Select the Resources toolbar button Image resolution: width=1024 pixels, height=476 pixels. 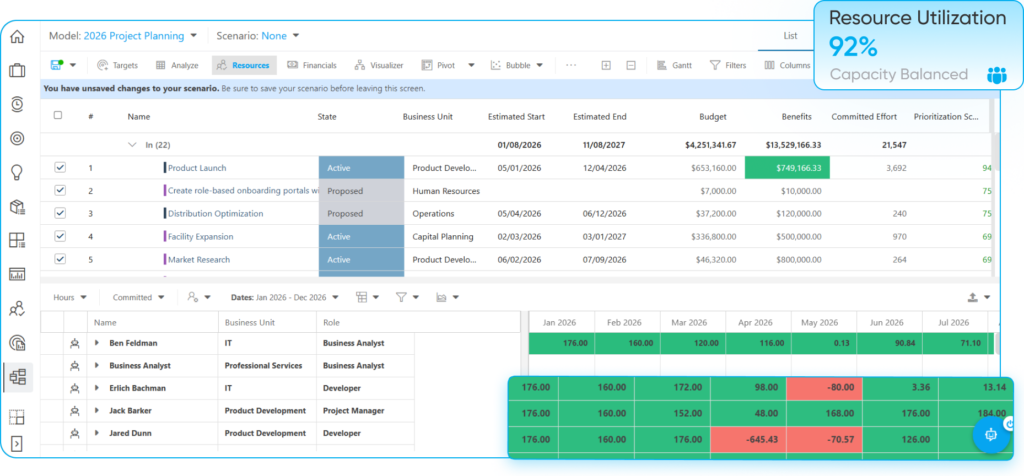(x=244, y=65)
